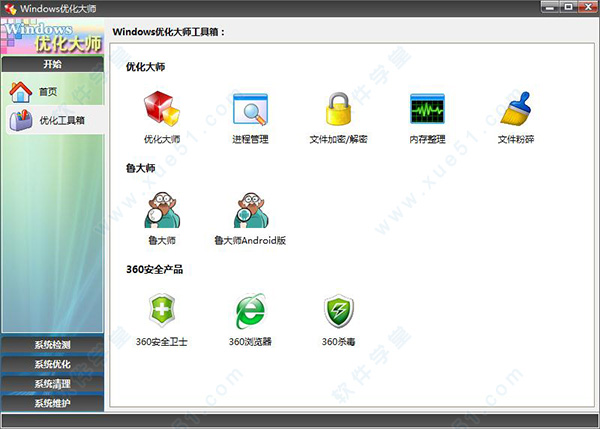Open the 文件粉碎 file shredder

[516, 110]
